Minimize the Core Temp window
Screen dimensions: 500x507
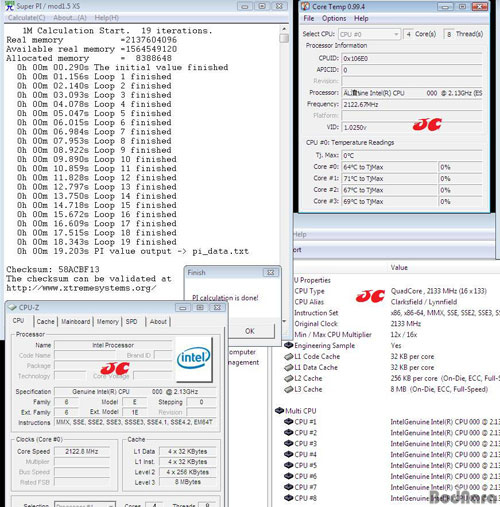pos(445,7)
